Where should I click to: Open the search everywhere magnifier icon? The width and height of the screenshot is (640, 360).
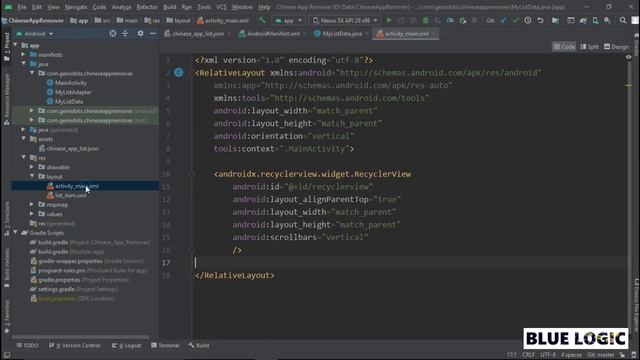click(623, 20)
